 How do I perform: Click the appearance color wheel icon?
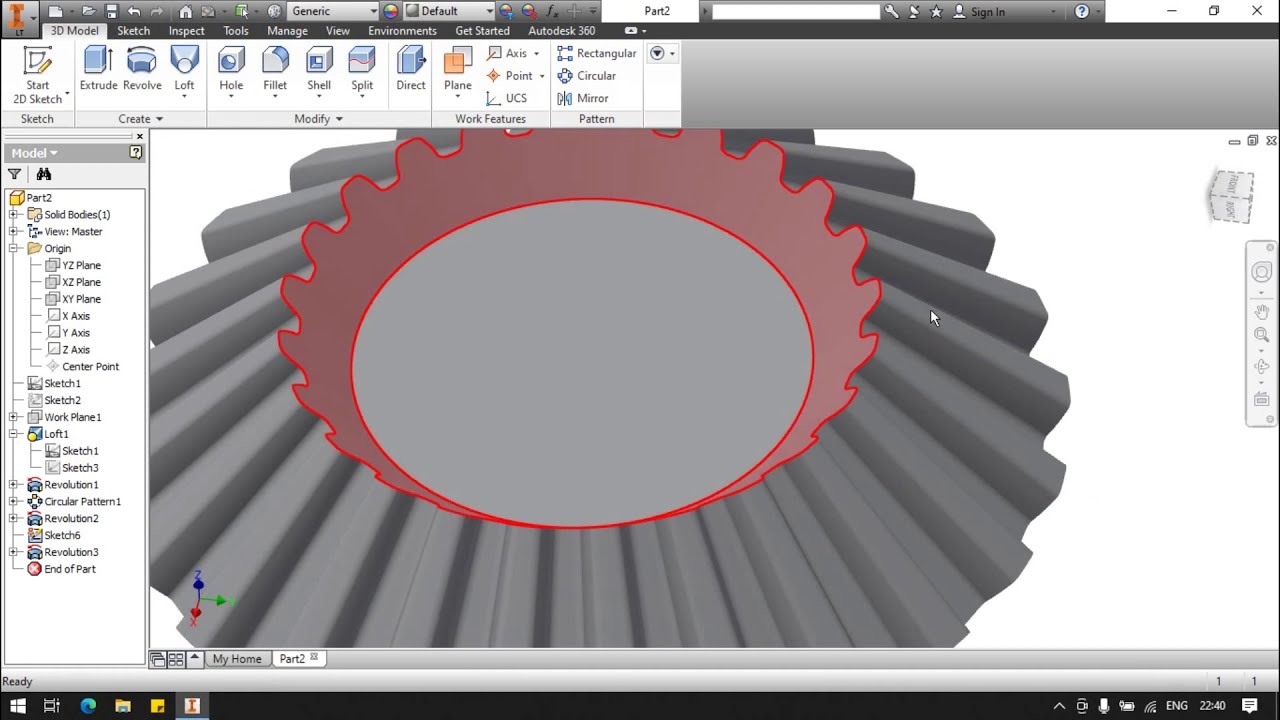click(x=391, y=11)
